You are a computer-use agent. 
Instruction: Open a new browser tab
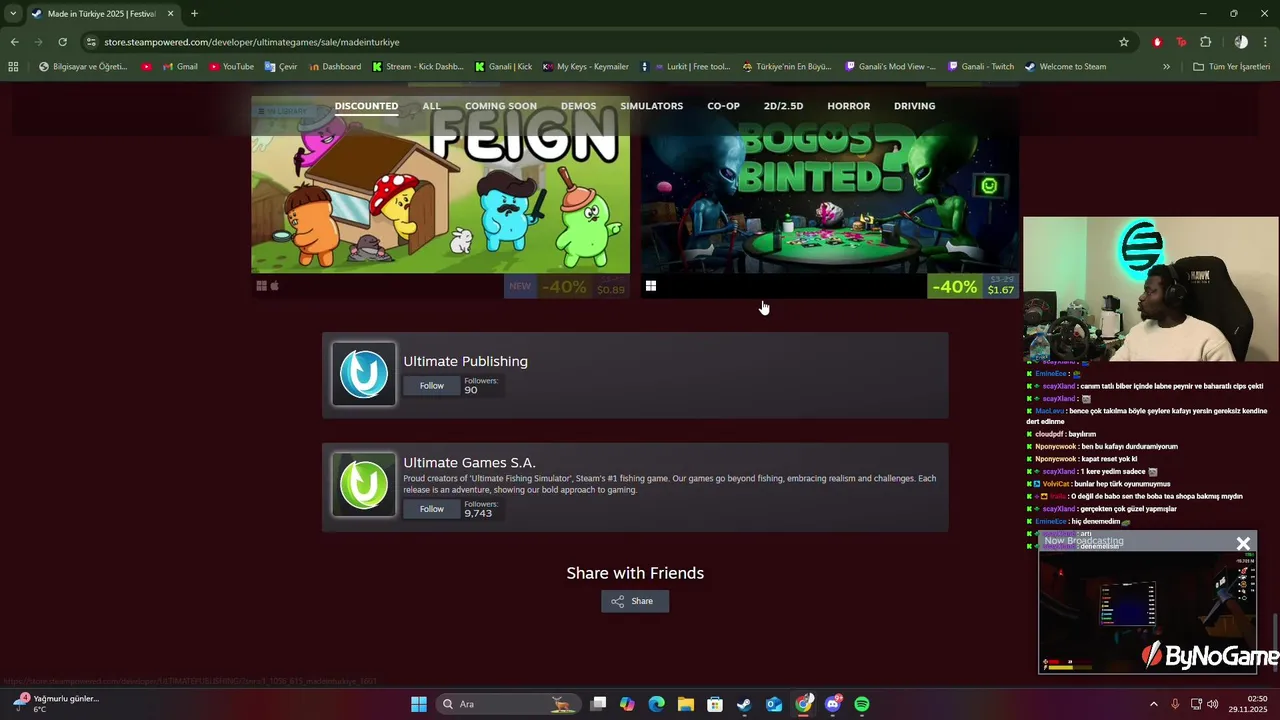(194, 14)
